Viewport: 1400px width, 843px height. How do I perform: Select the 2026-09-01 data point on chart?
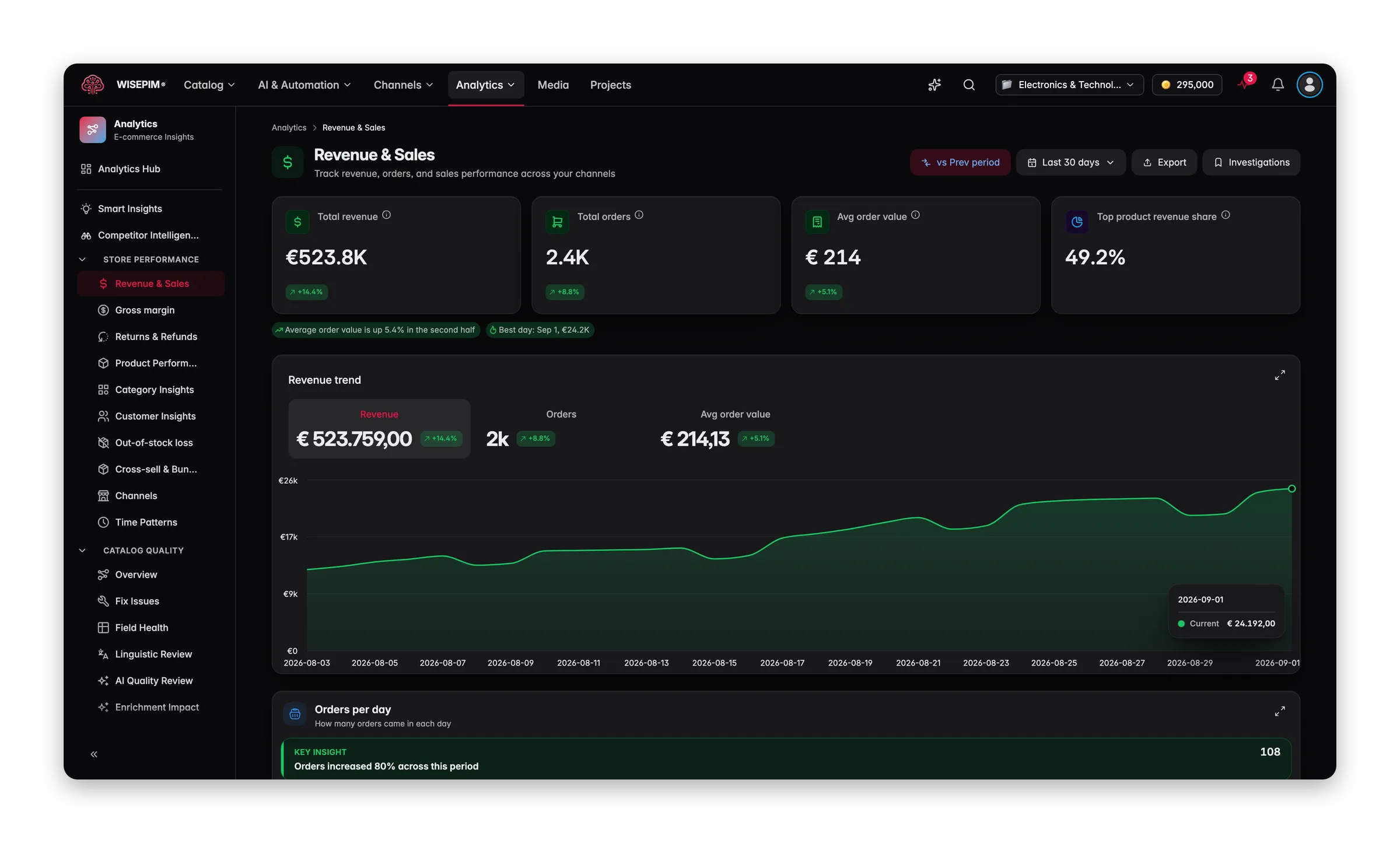click(x=1292, y=488)
